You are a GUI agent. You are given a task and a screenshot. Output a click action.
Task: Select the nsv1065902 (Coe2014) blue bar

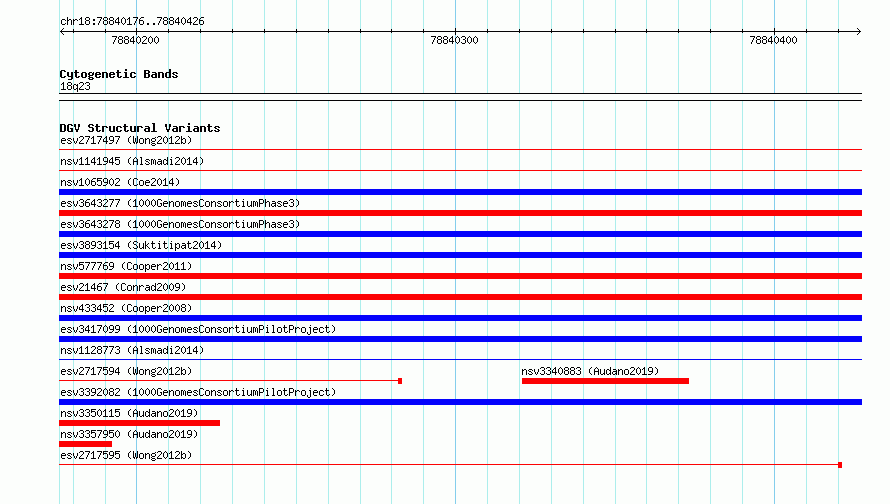click(x=460, y=192)
